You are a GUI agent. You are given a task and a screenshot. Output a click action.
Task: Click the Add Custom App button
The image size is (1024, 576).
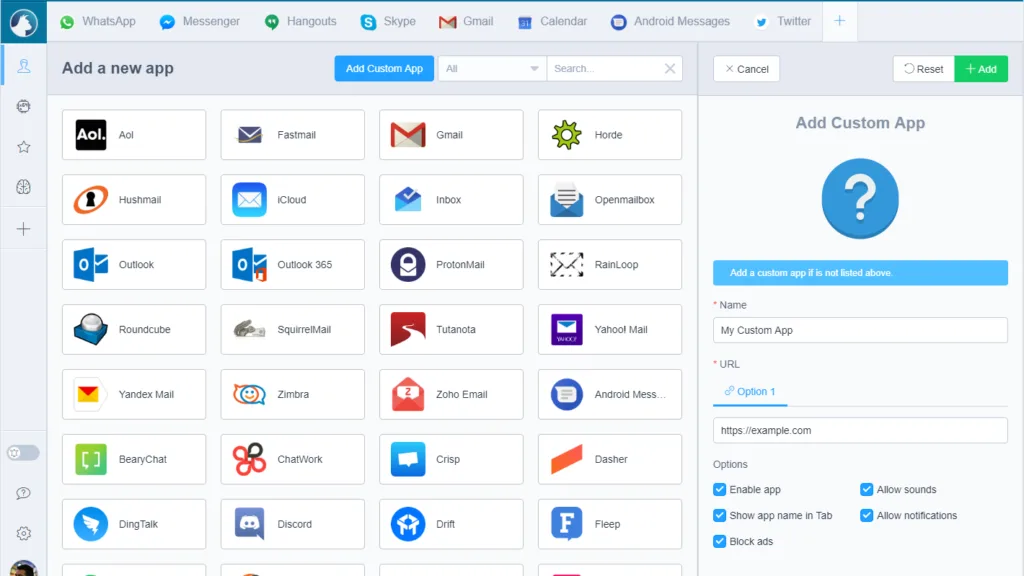click(x=384, y=69)
